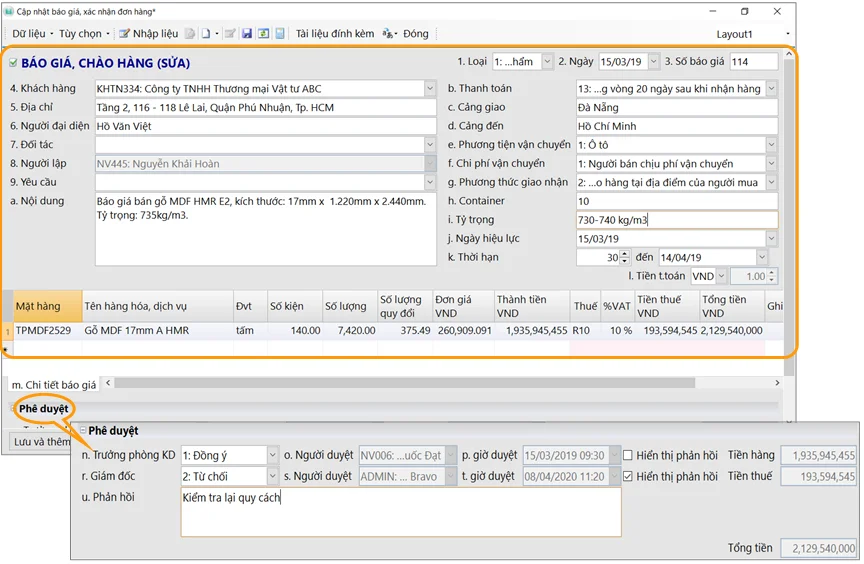Click the green refresh toolbar icon
Screen dimensions: 864x564
click(263, 34)
